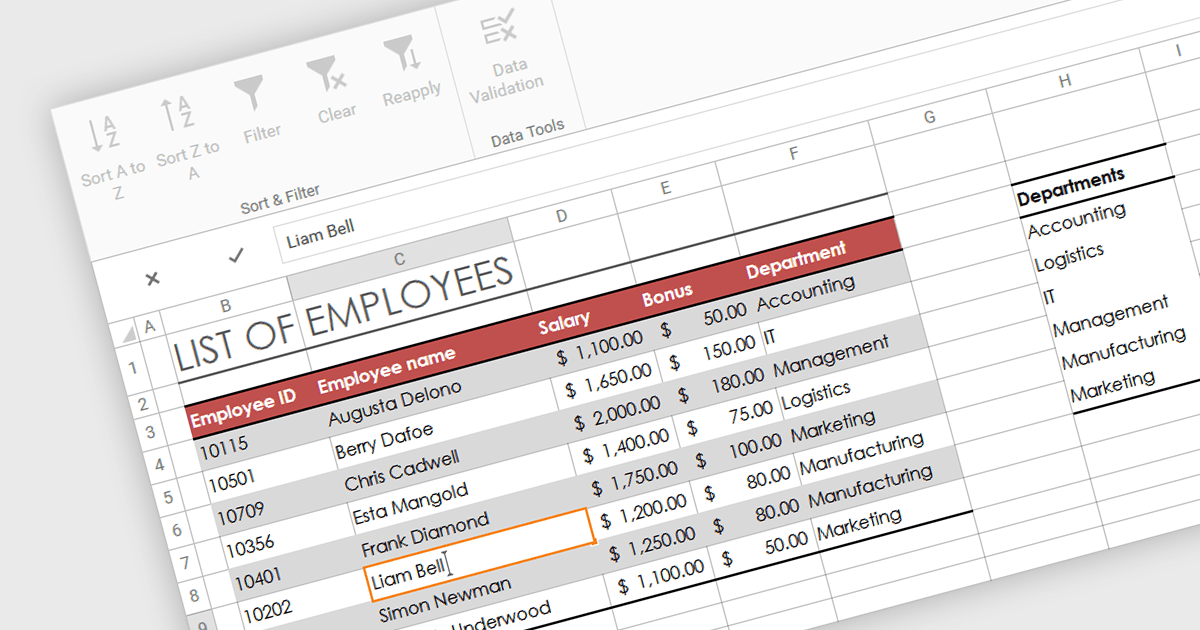Image resolution: width=1200 pixels, height=630 pixels.
Task: Click the Department column header cell
Action: click(x=796, y=260)
